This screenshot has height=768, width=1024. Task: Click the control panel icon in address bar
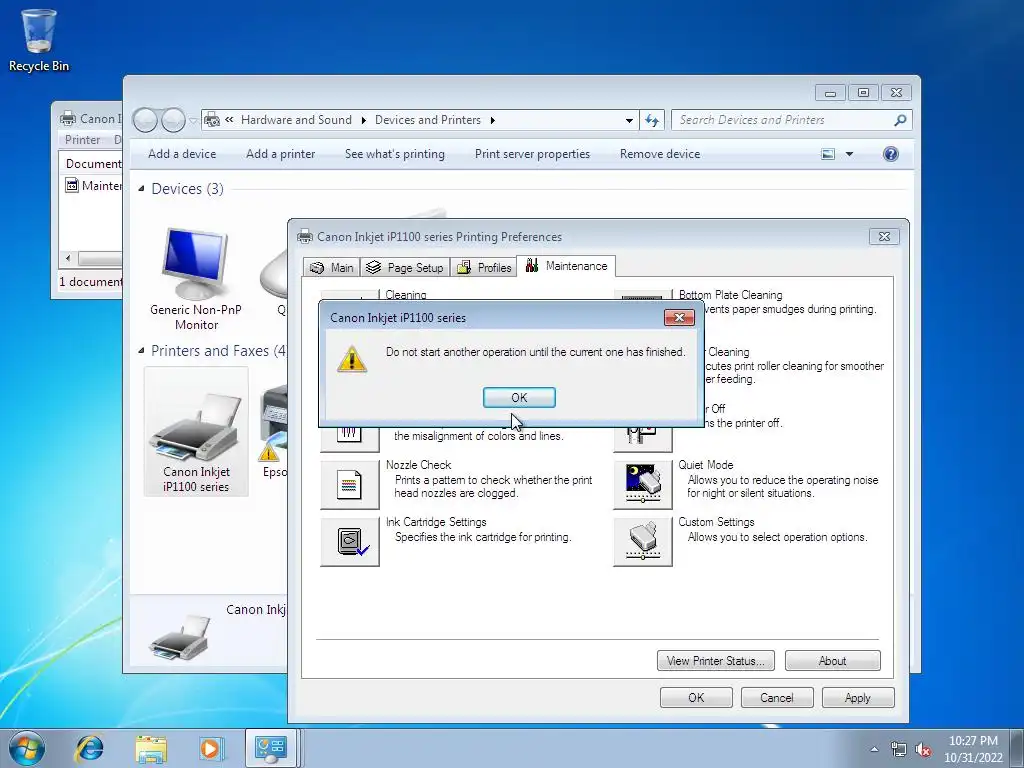212,120
